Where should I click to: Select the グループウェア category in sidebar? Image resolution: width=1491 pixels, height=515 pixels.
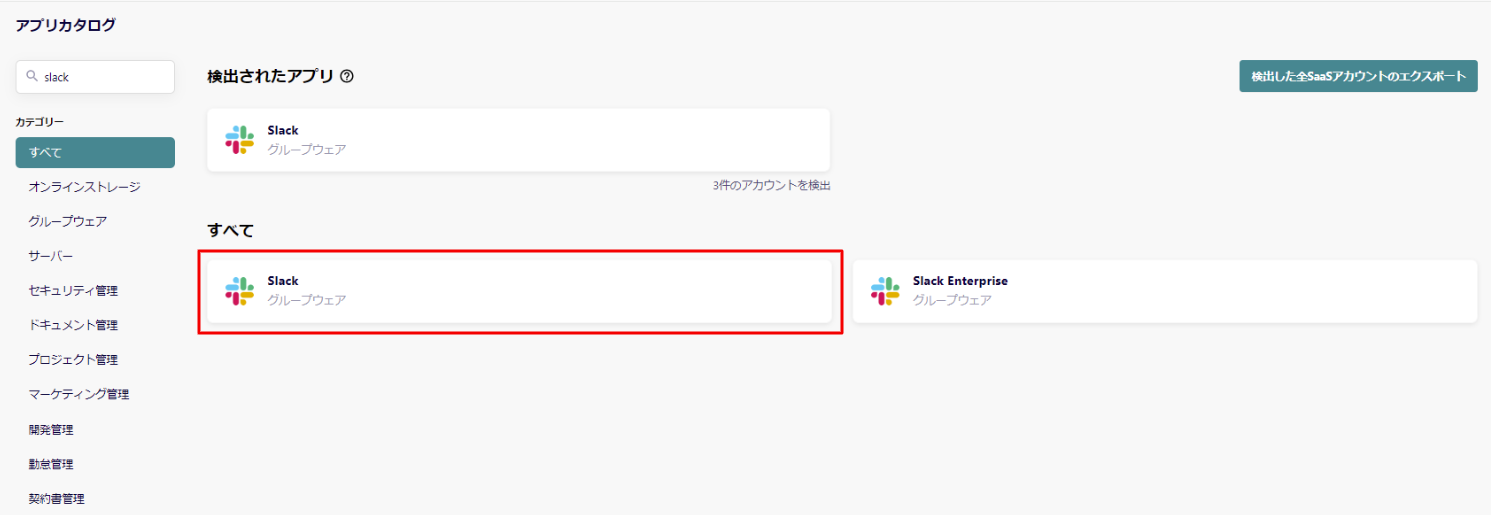point(68,221)
